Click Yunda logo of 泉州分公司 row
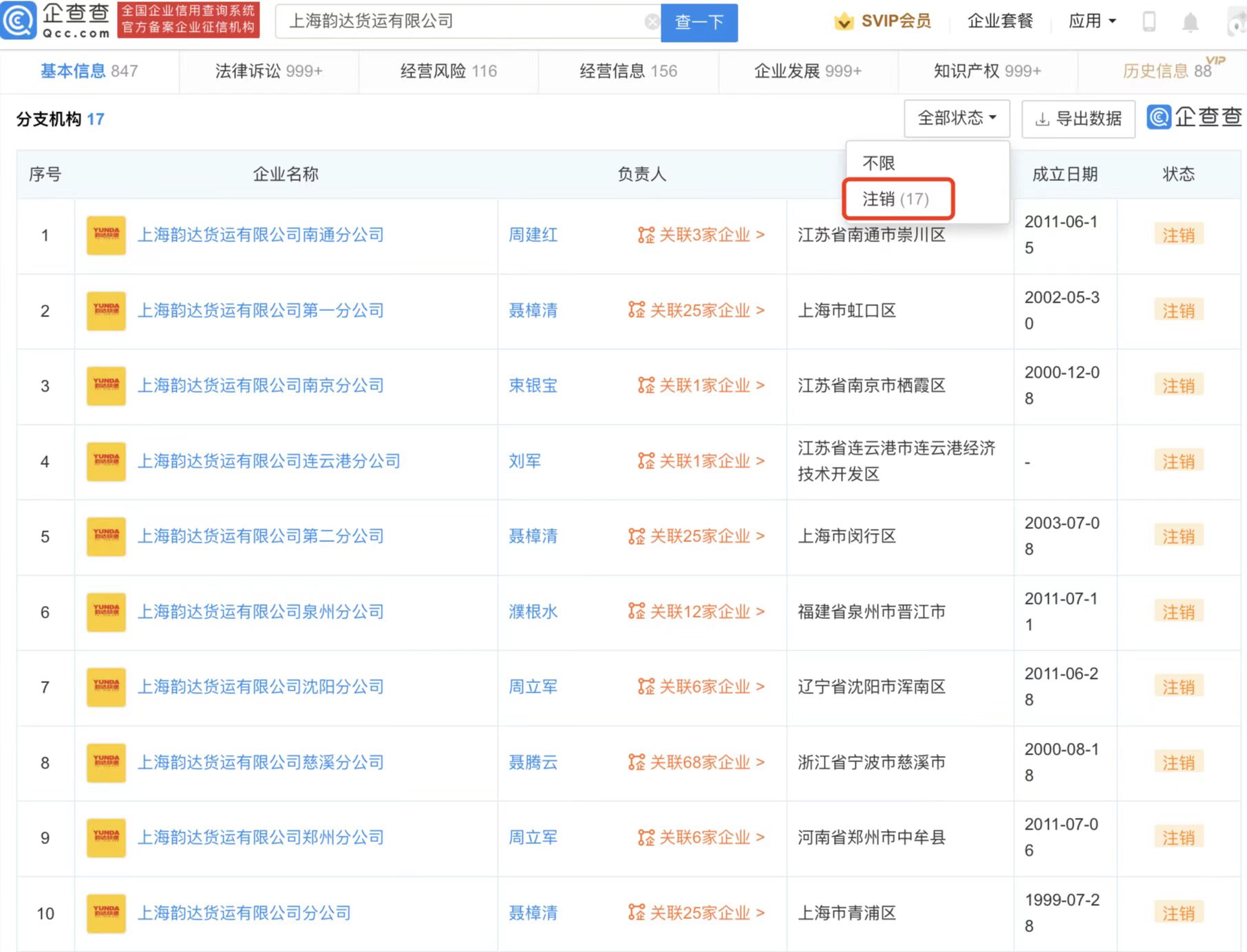1247x952 pixels. [106, 612]
